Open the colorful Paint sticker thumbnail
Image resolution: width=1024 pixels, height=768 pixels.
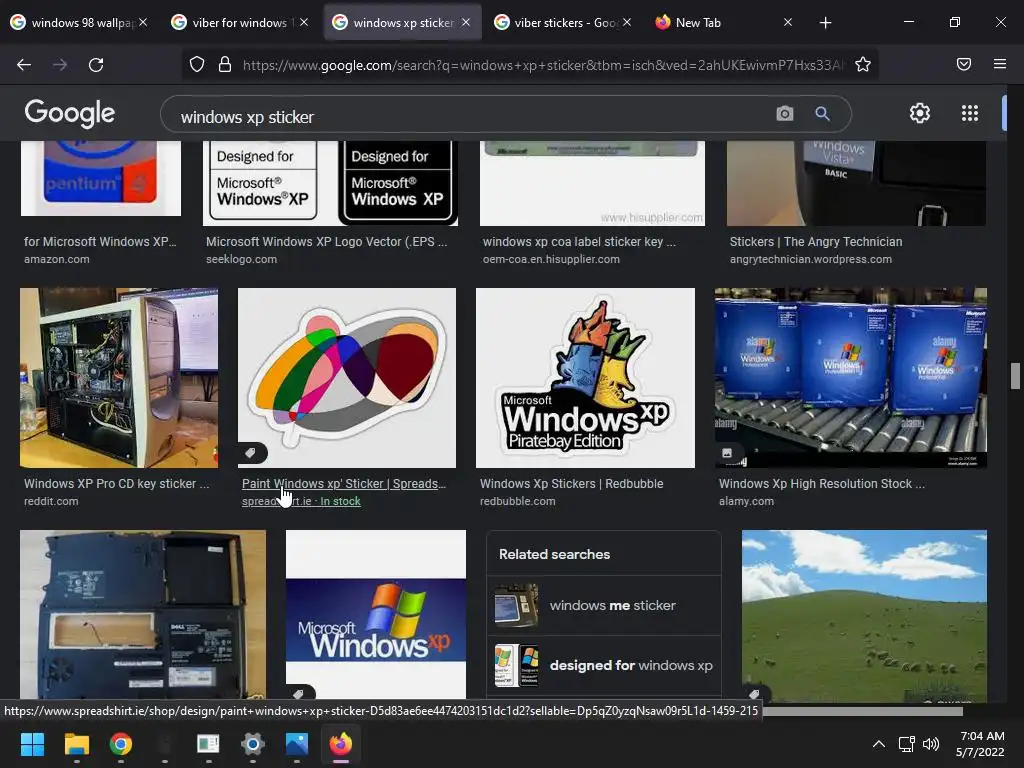(x=347, y=377)
